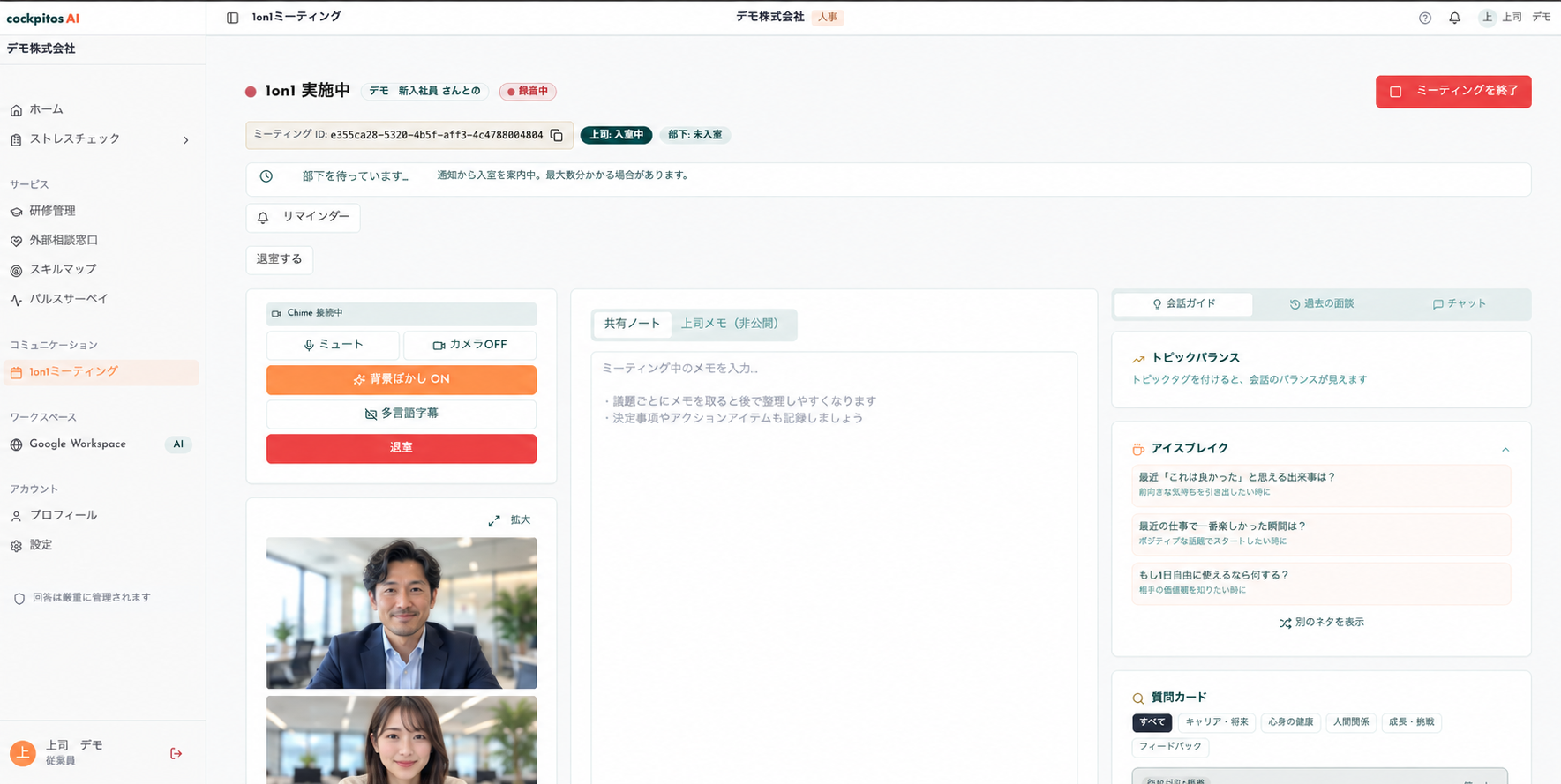The image size is (1561, 784).
Task: Click the red ミーティングを終了 button
Action: coord(1453,92)
